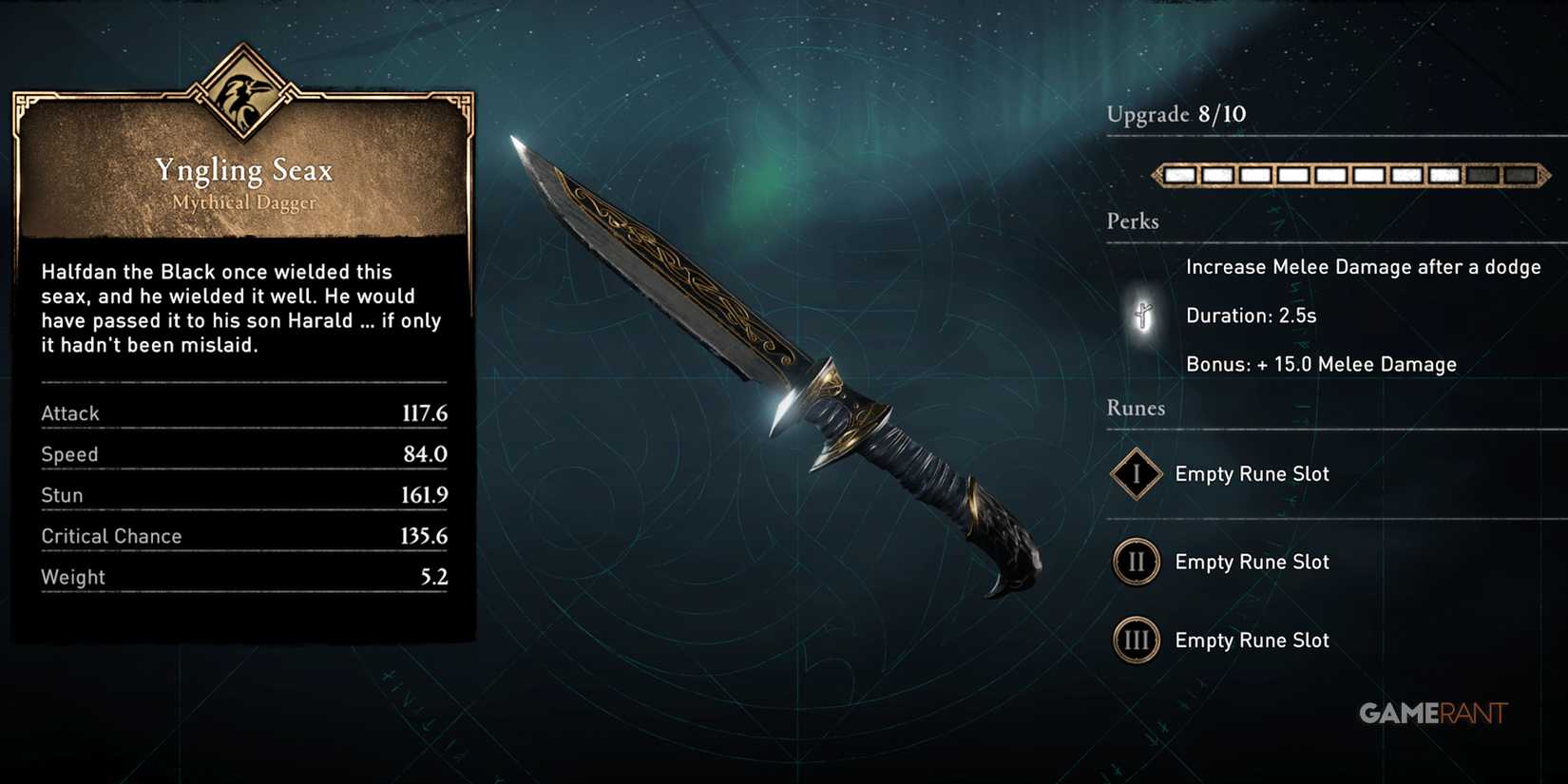Click the ninth empty upgrade segment
Image resolution: width=1568 pixels, height=784 pixels.
(x=1482, y=175)
